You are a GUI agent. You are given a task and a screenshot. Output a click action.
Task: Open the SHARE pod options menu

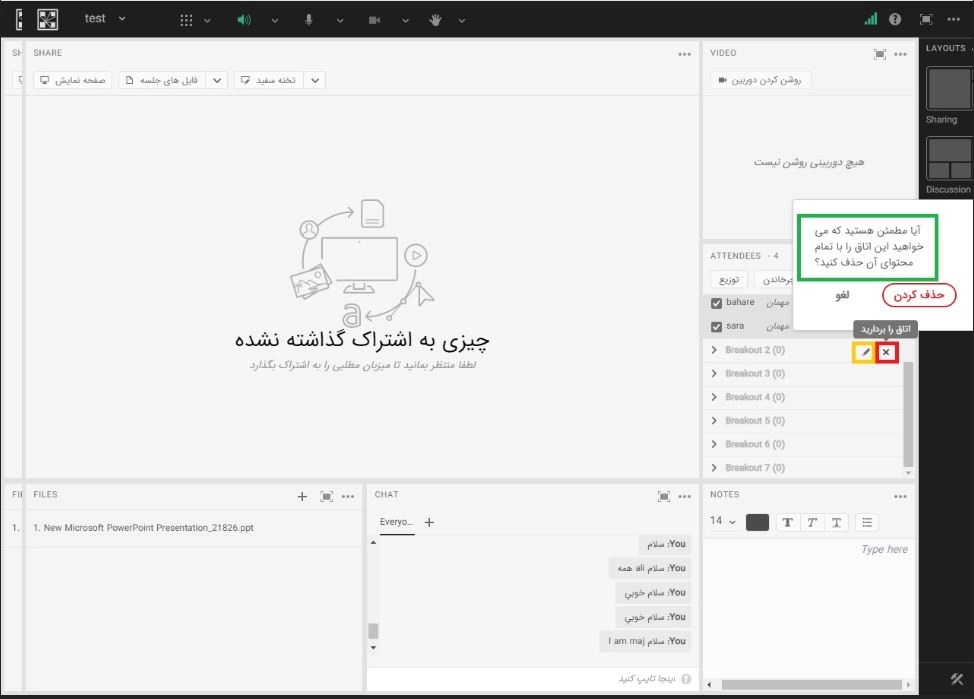(x=685, y=54)
